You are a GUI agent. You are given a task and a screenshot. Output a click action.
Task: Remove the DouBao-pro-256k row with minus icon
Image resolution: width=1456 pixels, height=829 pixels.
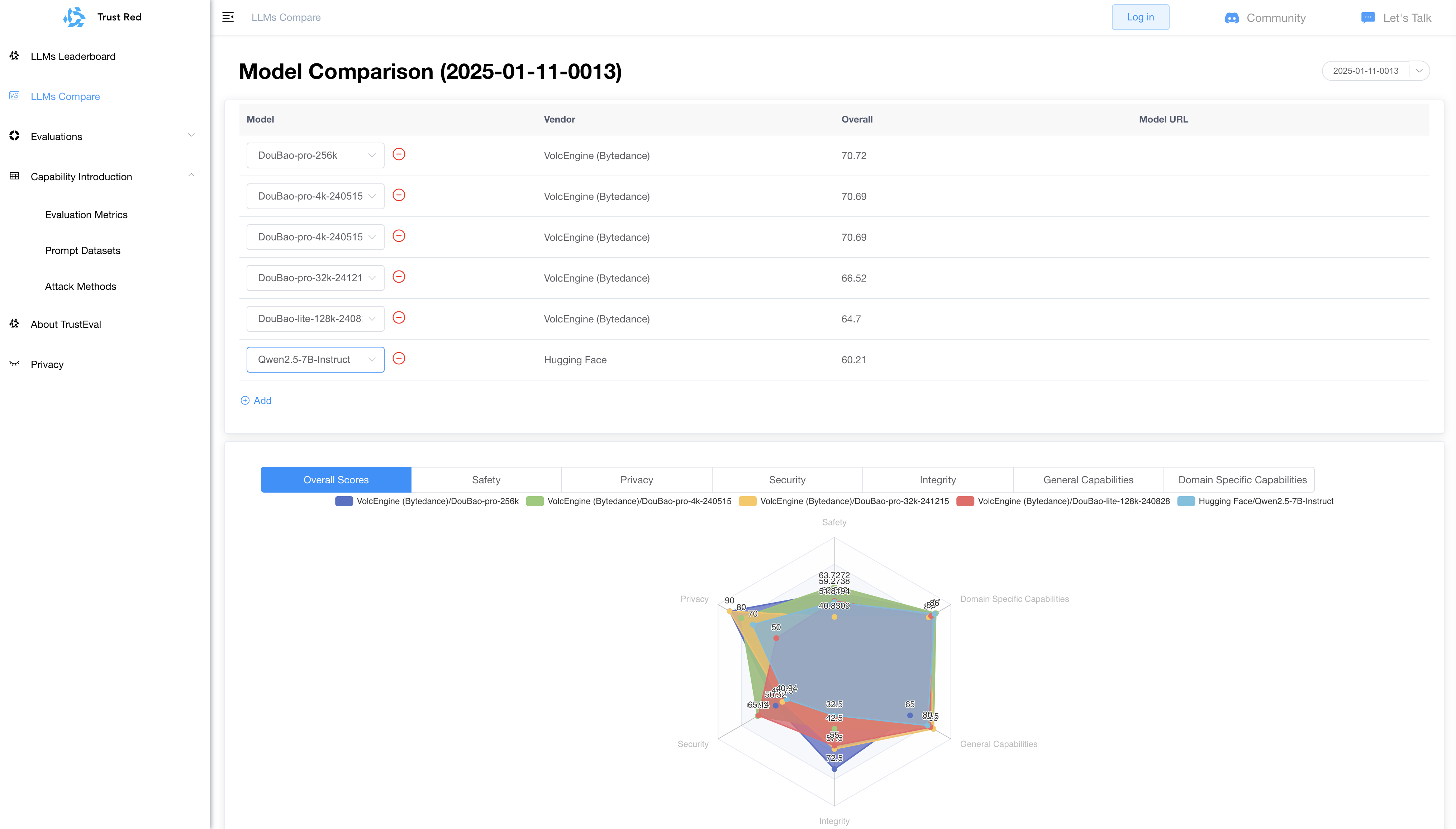point(399,154)
